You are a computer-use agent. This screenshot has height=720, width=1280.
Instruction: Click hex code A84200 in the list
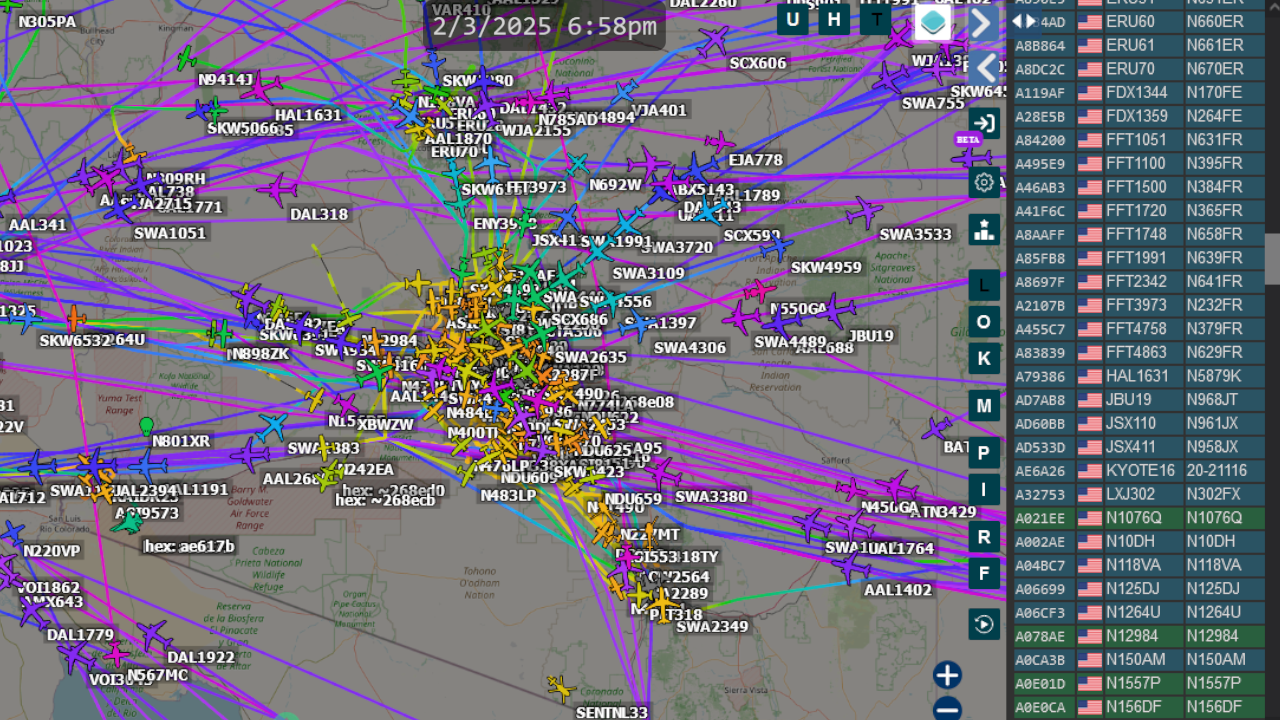pyautogui.click(x=1040, y=140)
